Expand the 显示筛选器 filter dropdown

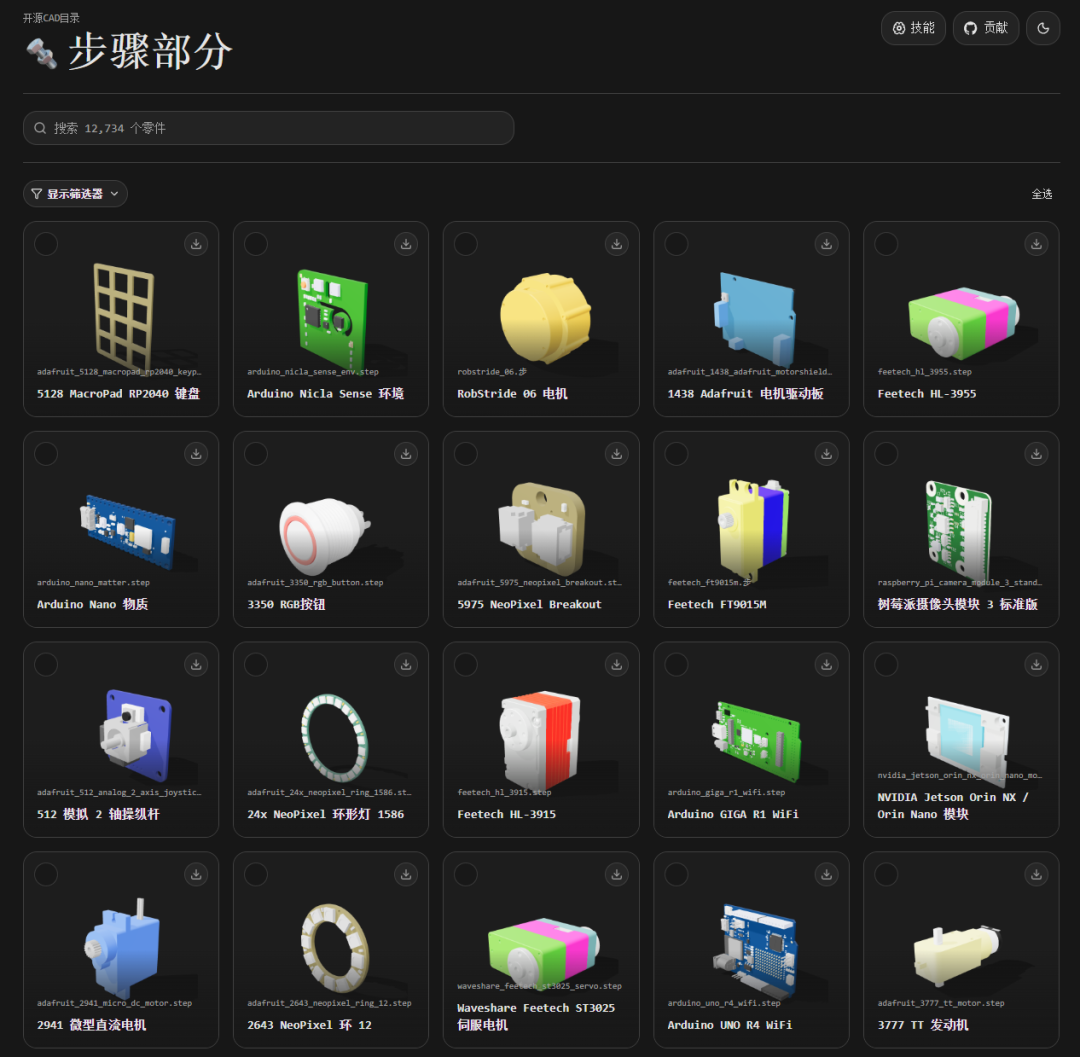(75, 194)
